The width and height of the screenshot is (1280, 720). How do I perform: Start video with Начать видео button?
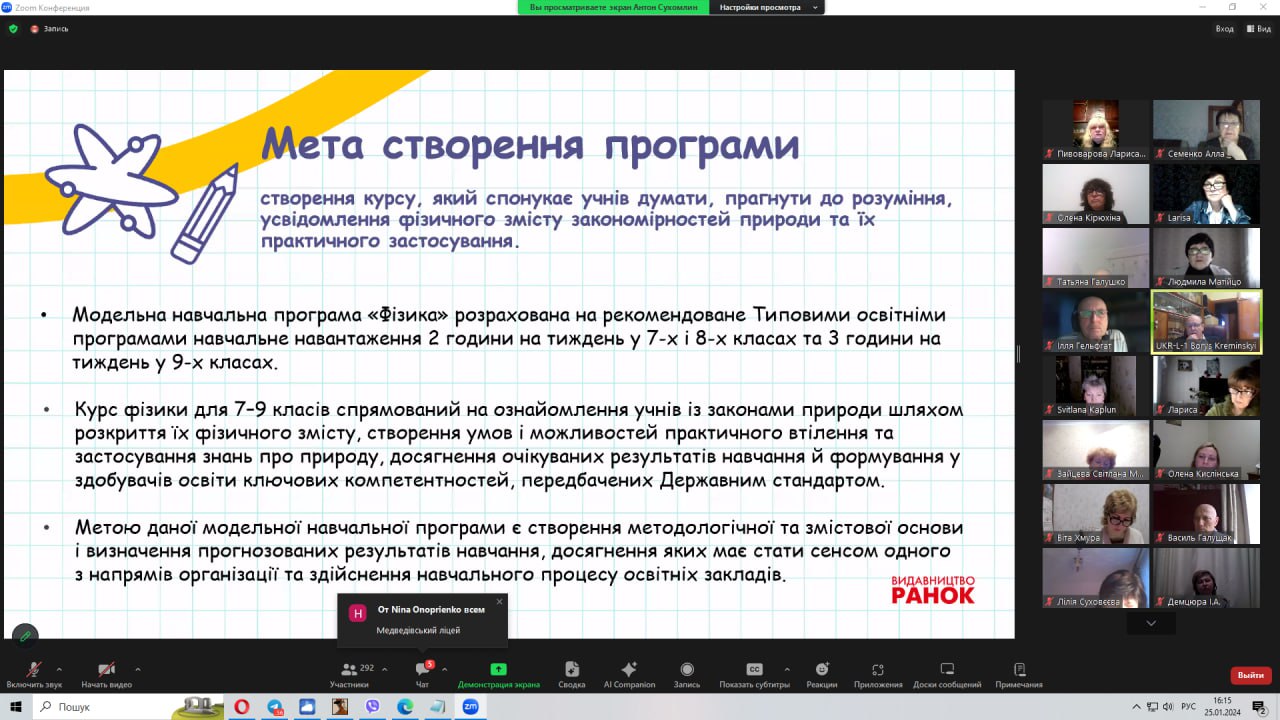[x=106, y=670]
